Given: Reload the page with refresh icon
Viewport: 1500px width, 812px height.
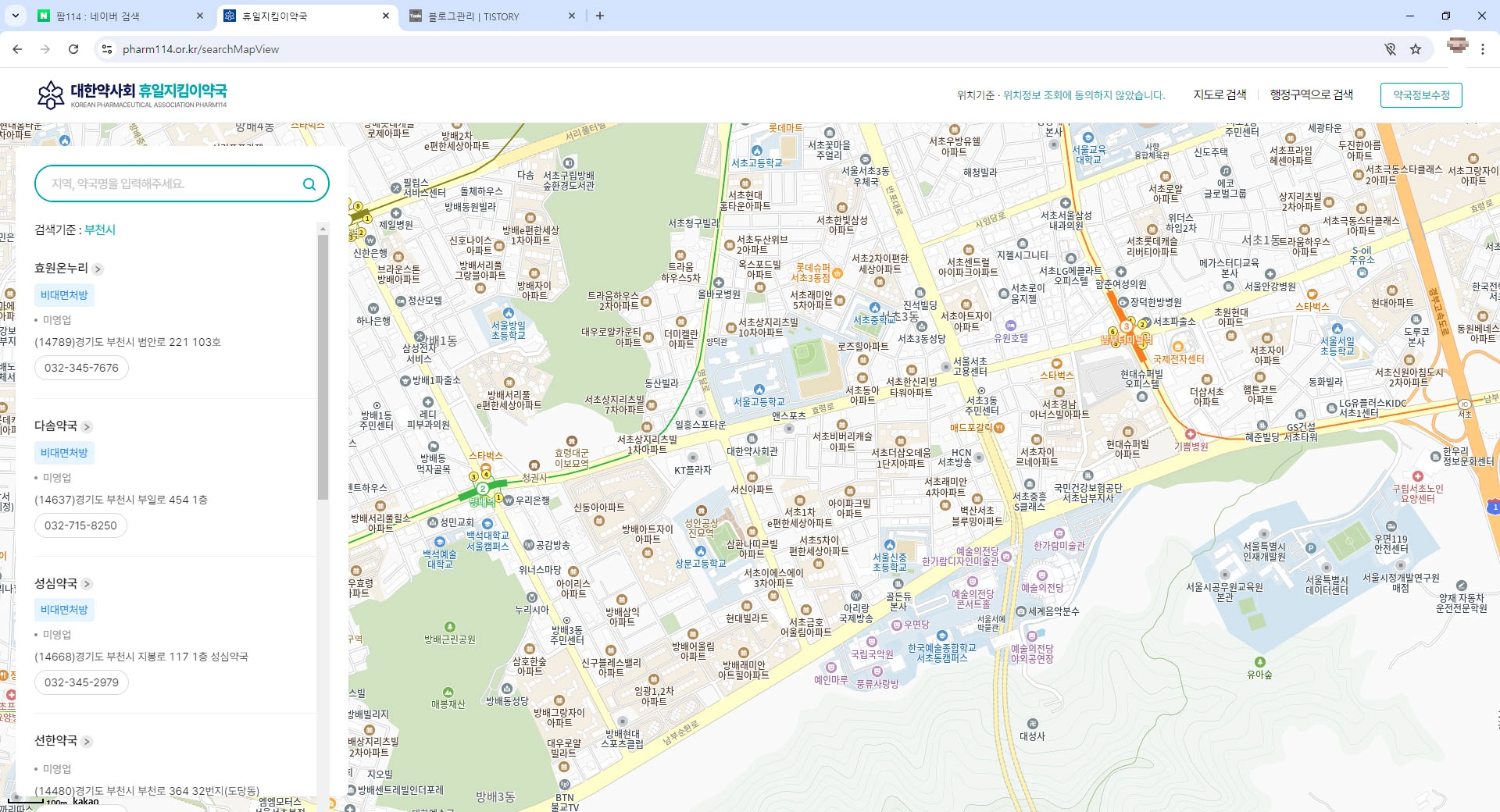Looking at the screenshot, I should click(x=73, y=49).
